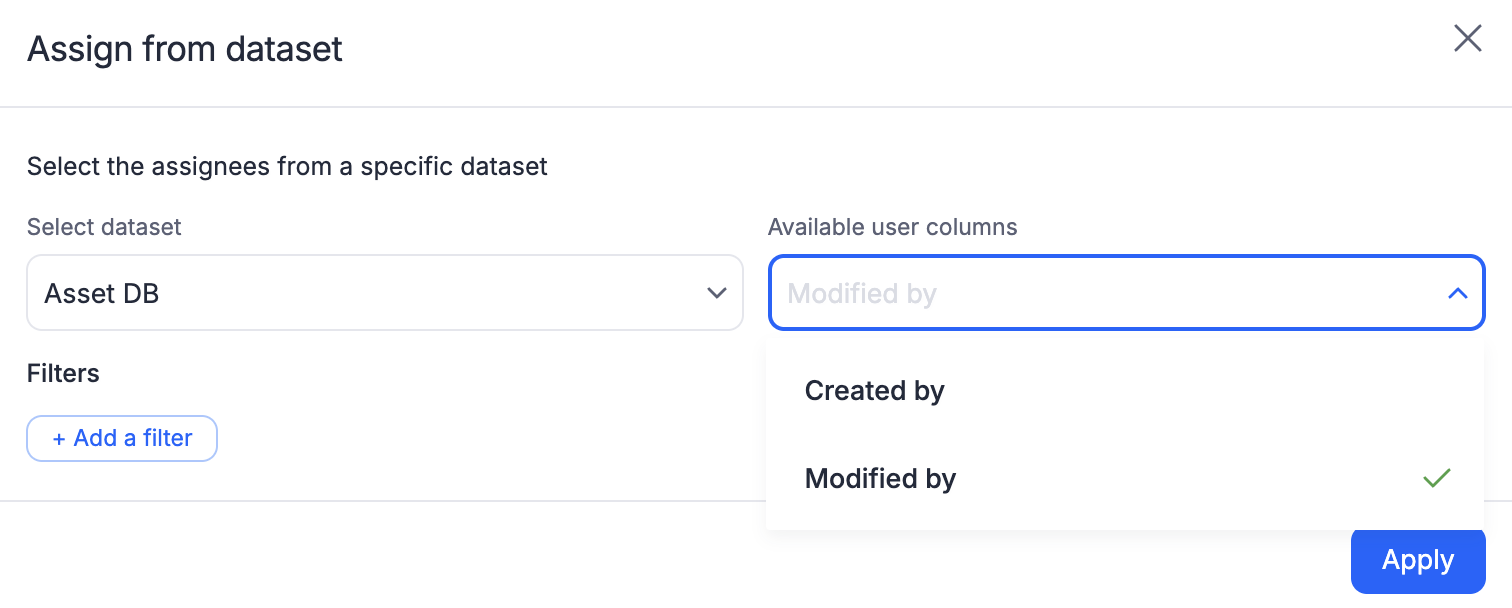Screen dimensions: 1512x608
Task: Click the word "Apply" on the blue button
Action: click(x=1417, y=560)
